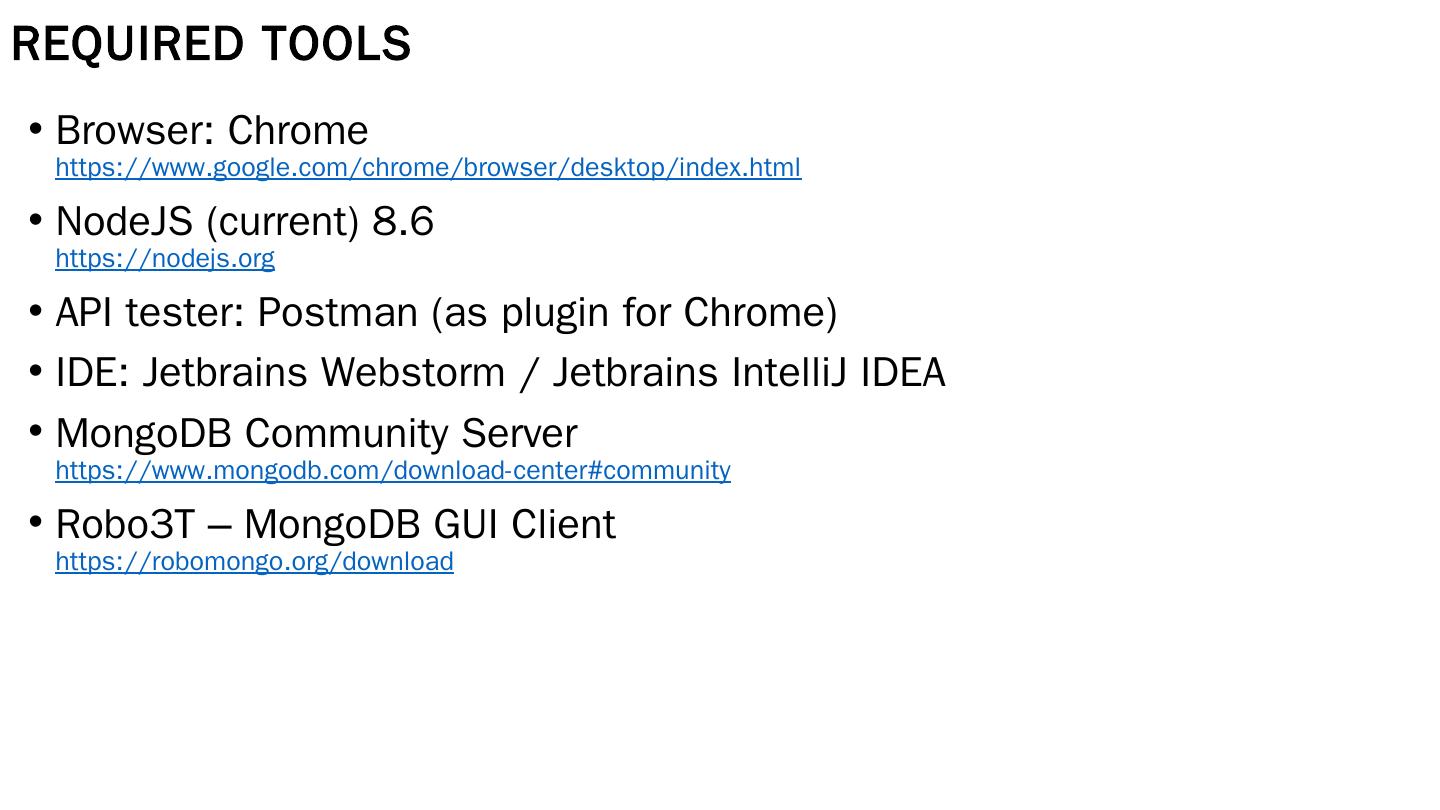This screenshot has height=810, width=1440.
Task: Click the bullet point before 'NodeJS'
Action: point(35,220)
